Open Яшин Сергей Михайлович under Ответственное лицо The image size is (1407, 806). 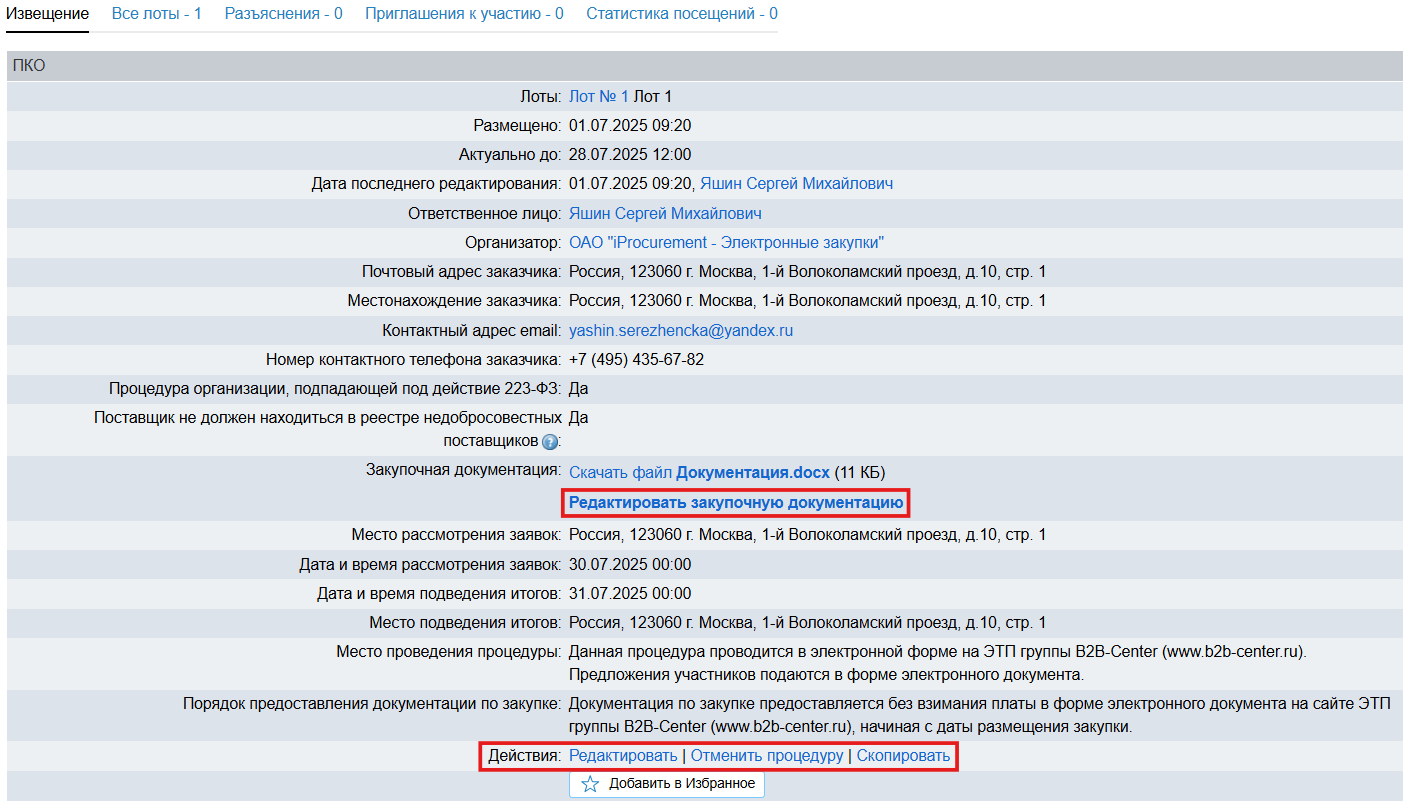point(665,214)
